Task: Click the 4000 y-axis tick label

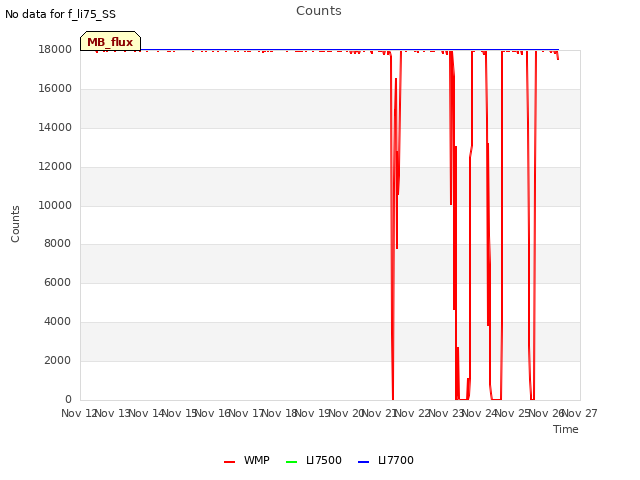Action: point(57,322)
